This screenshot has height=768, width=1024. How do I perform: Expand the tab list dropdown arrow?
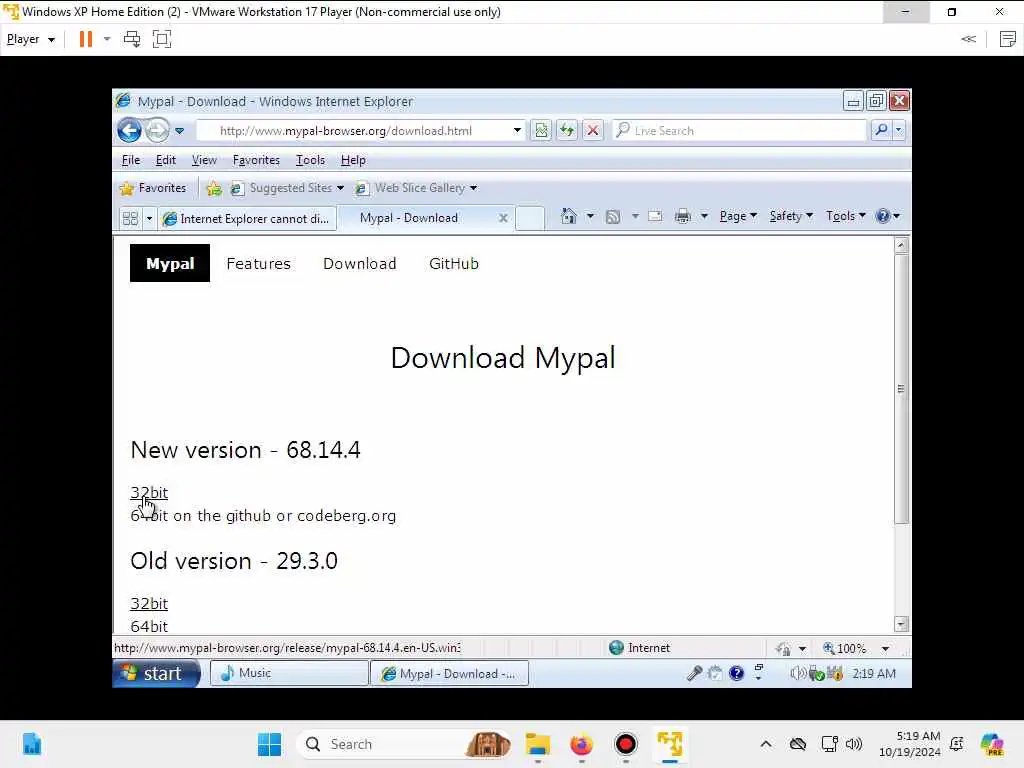pos(149,218)
